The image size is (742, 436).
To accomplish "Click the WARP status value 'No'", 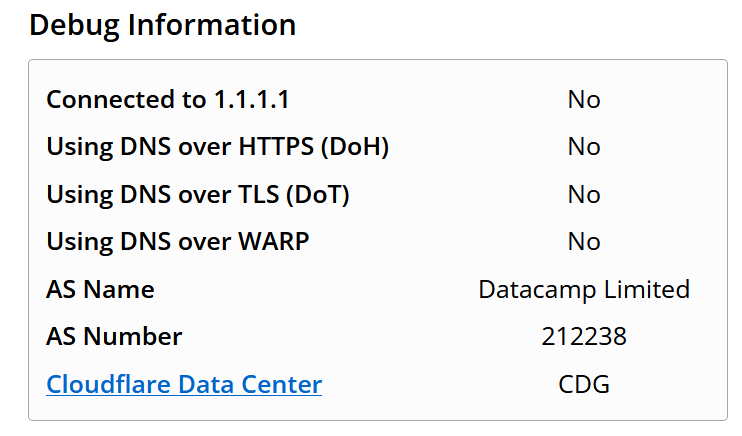I will click(584, 241).
